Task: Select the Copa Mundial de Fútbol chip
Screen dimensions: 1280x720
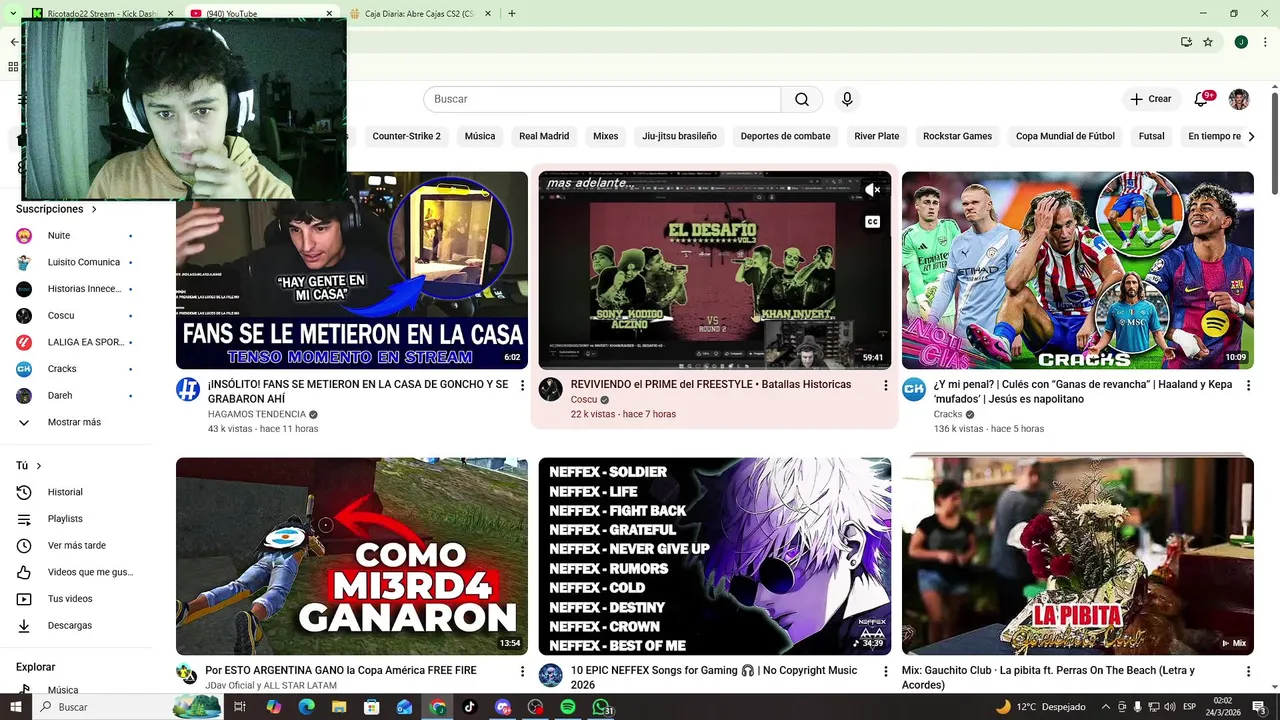Action: point(1065,136)
